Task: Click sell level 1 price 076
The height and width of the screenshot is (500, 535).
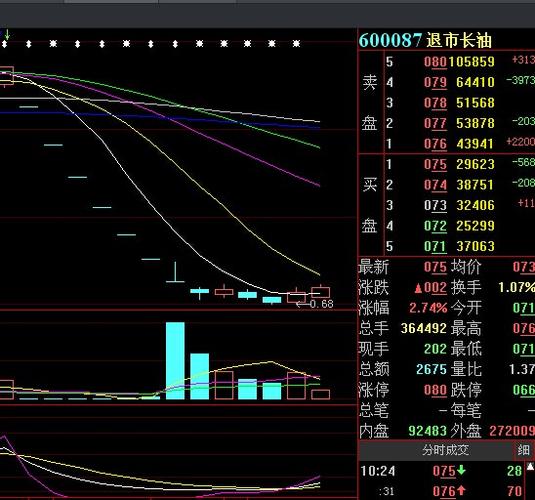Action: point(435,144)
